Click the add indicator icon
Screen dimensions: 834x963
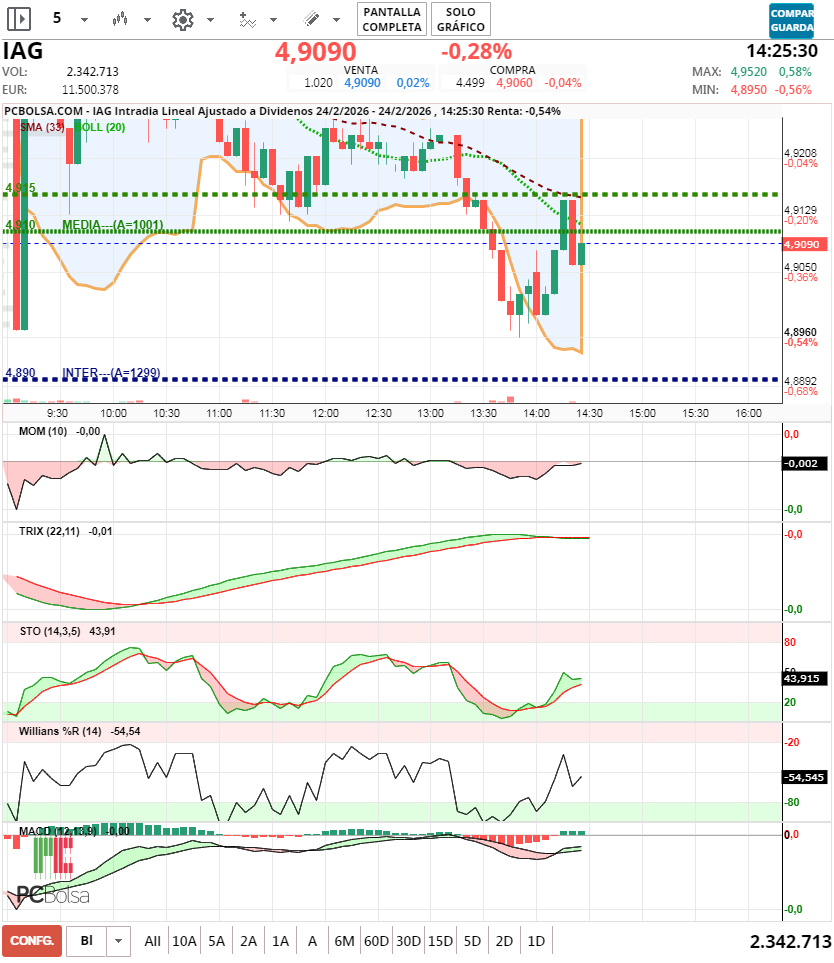coord(247,20)
